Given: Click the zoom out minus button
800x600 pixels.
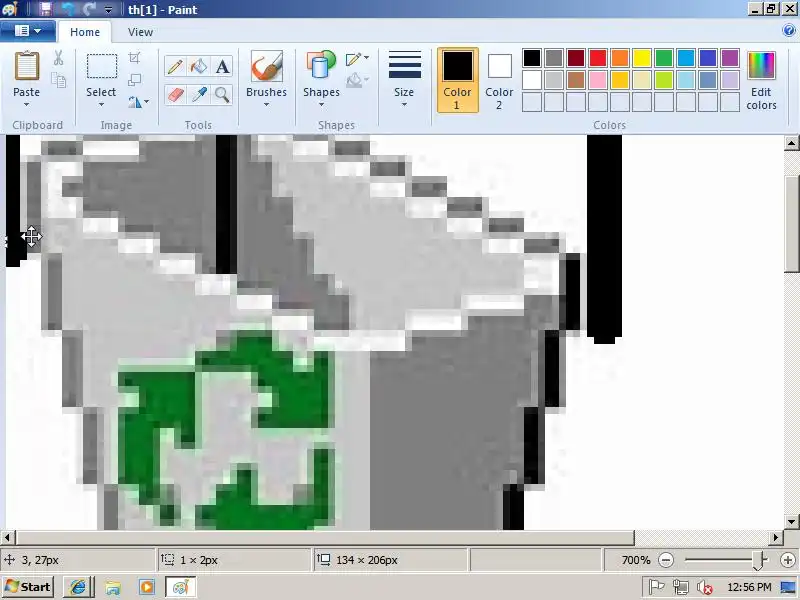Looking at the screenshot, I should tap(666, 560).
